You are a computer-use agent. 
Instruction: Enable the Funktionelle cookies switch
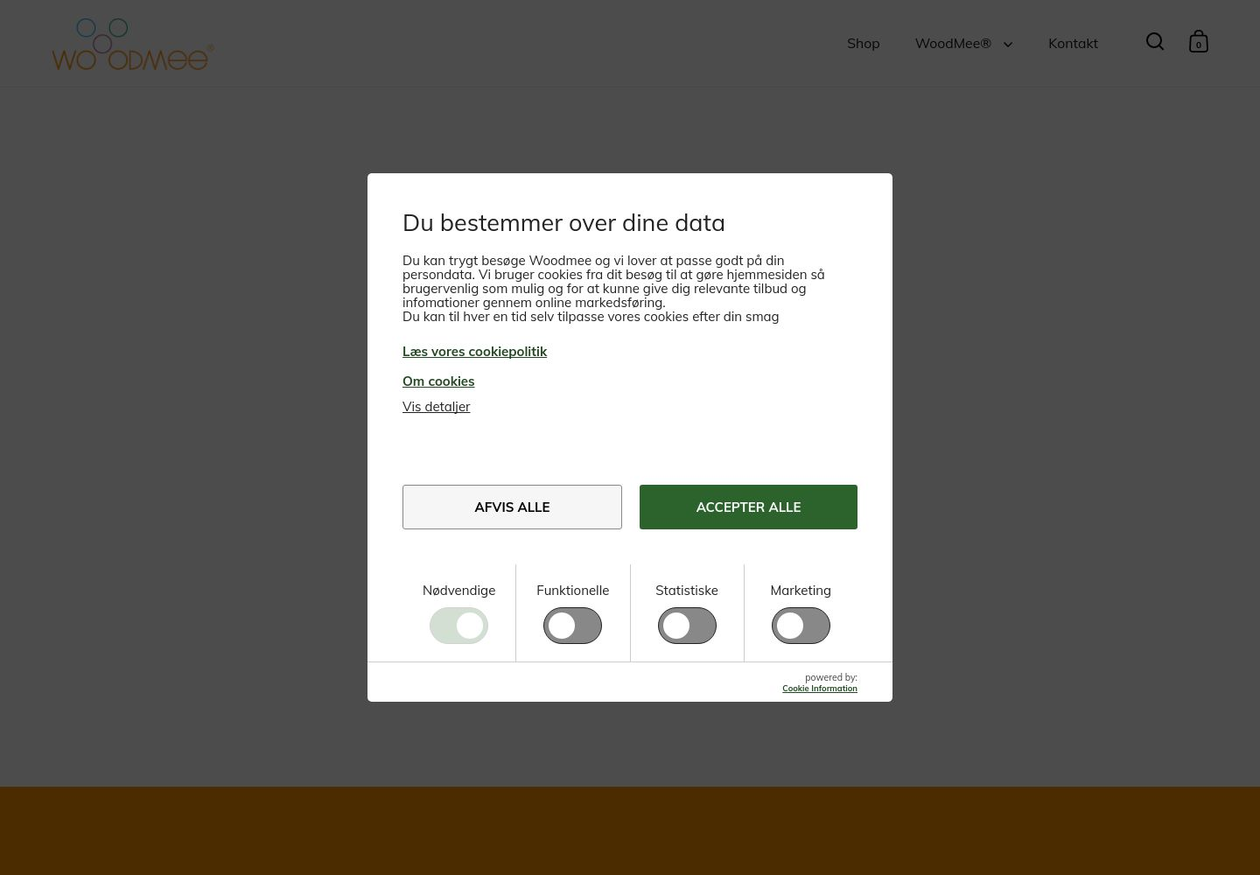click(573, 626)
